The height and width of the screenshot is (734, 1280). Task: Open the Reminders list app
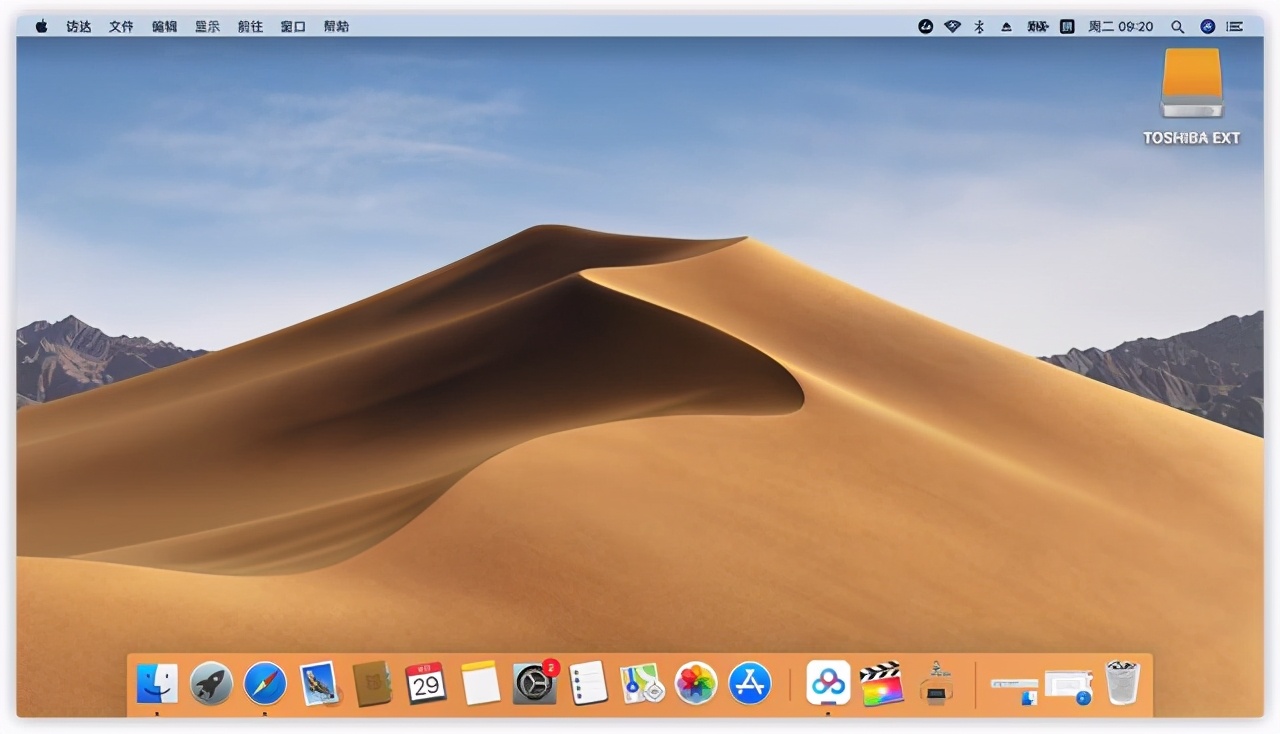click(x=588, y=684)
